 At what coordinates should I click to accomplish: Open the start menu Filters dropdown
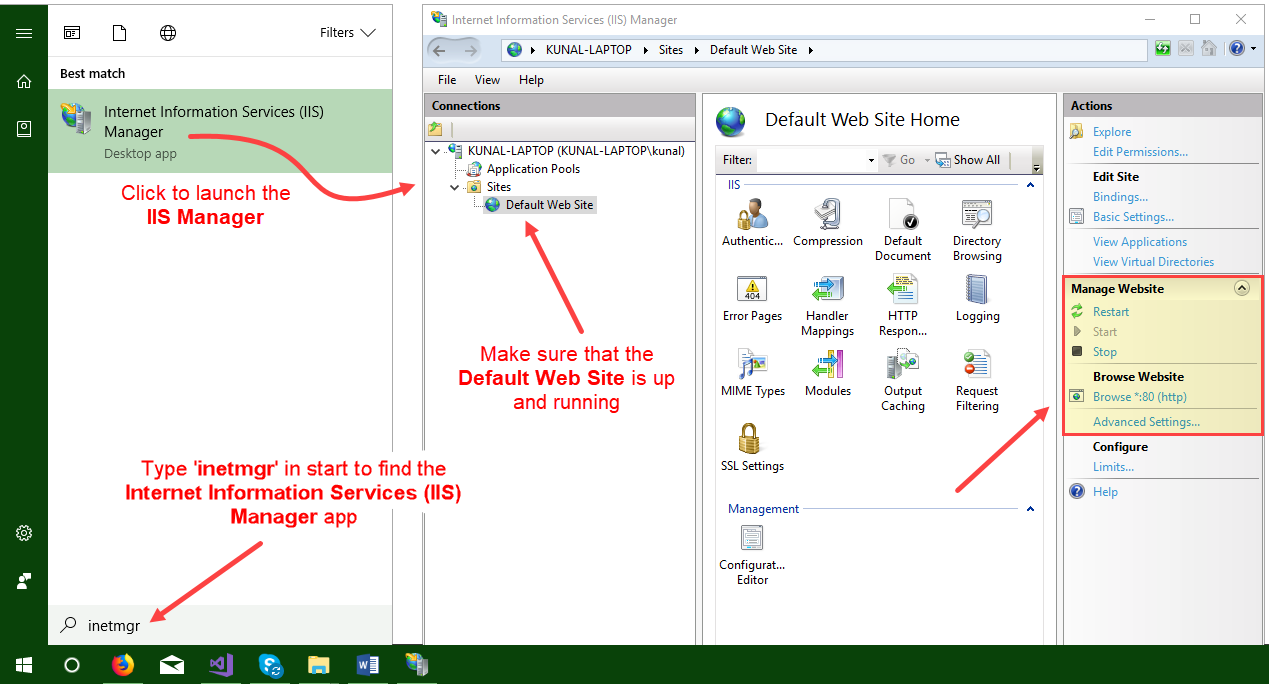point(347,32)
